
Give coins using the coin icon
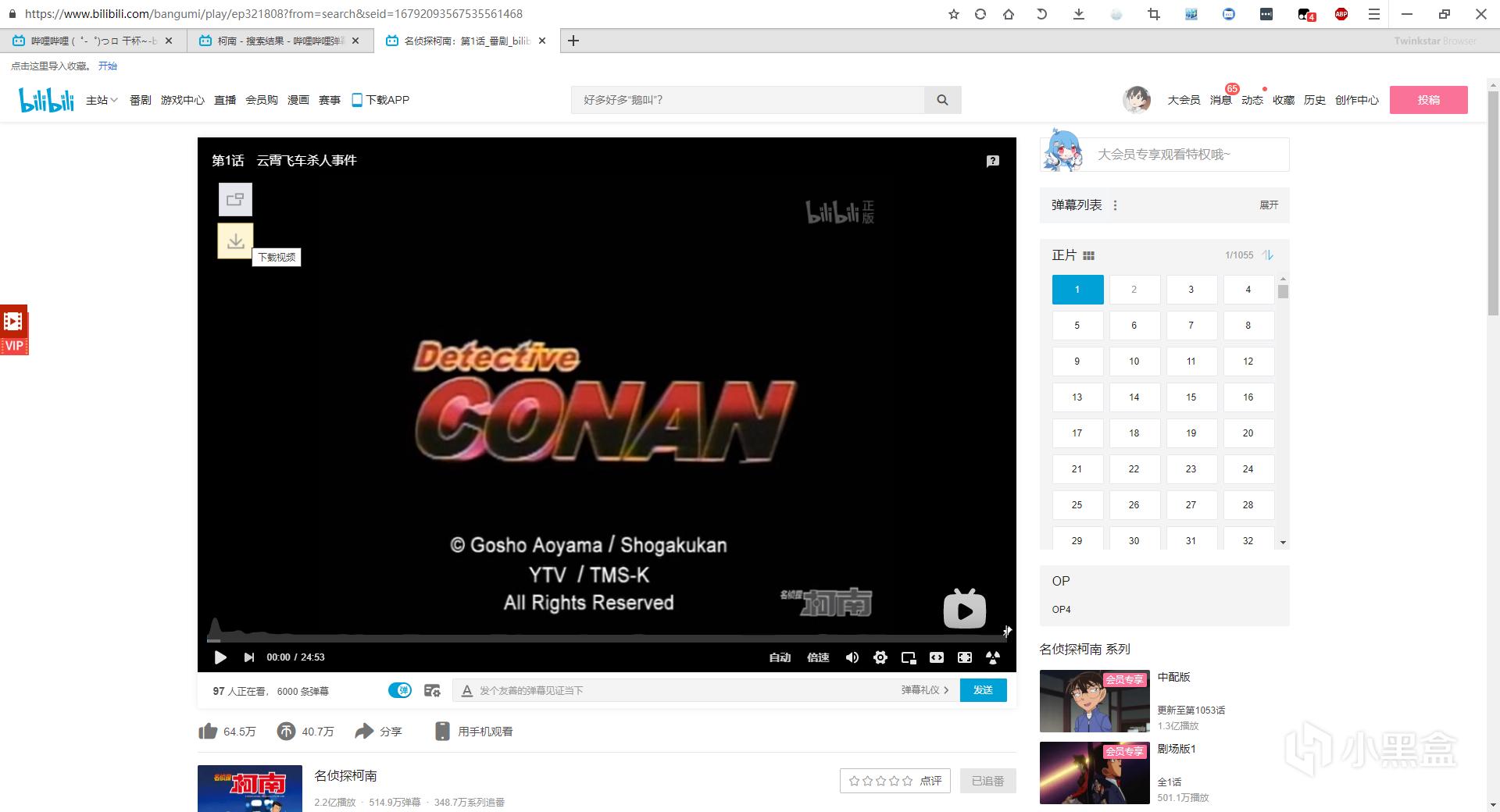pyautogui.click(x=287, y=732)
